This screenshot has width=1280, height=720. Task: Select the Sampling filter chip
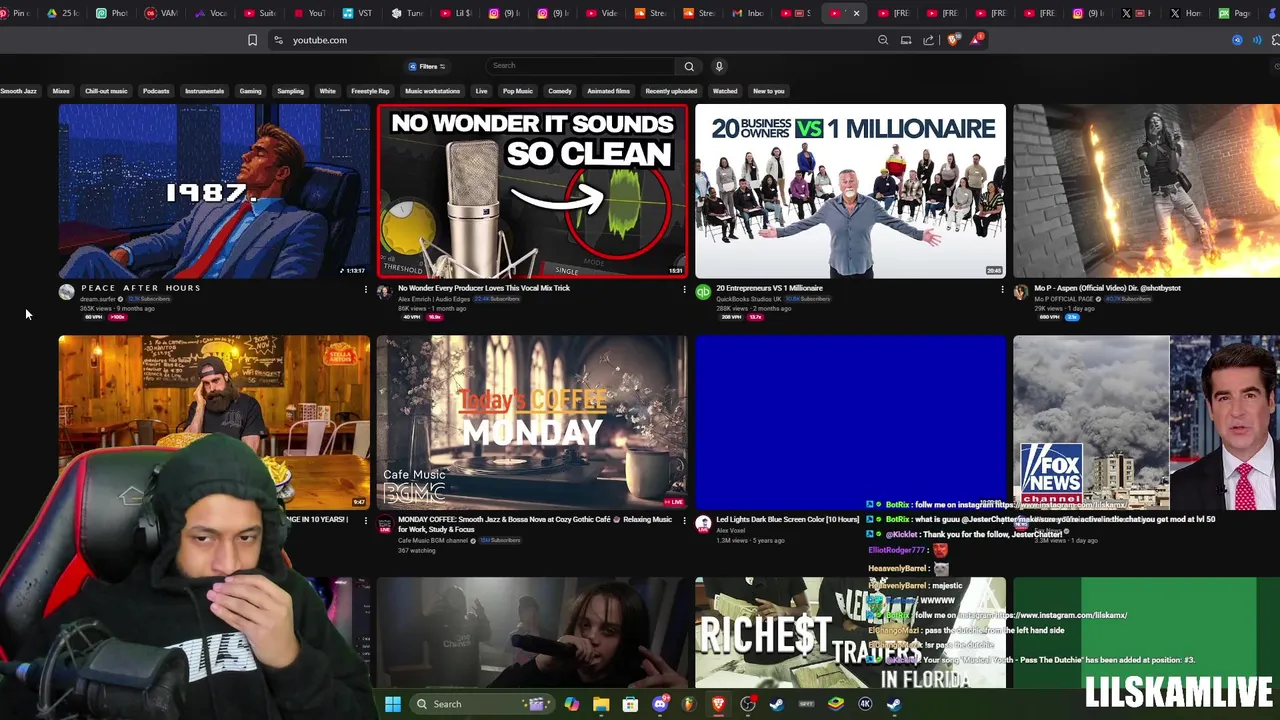coord(290,91)
